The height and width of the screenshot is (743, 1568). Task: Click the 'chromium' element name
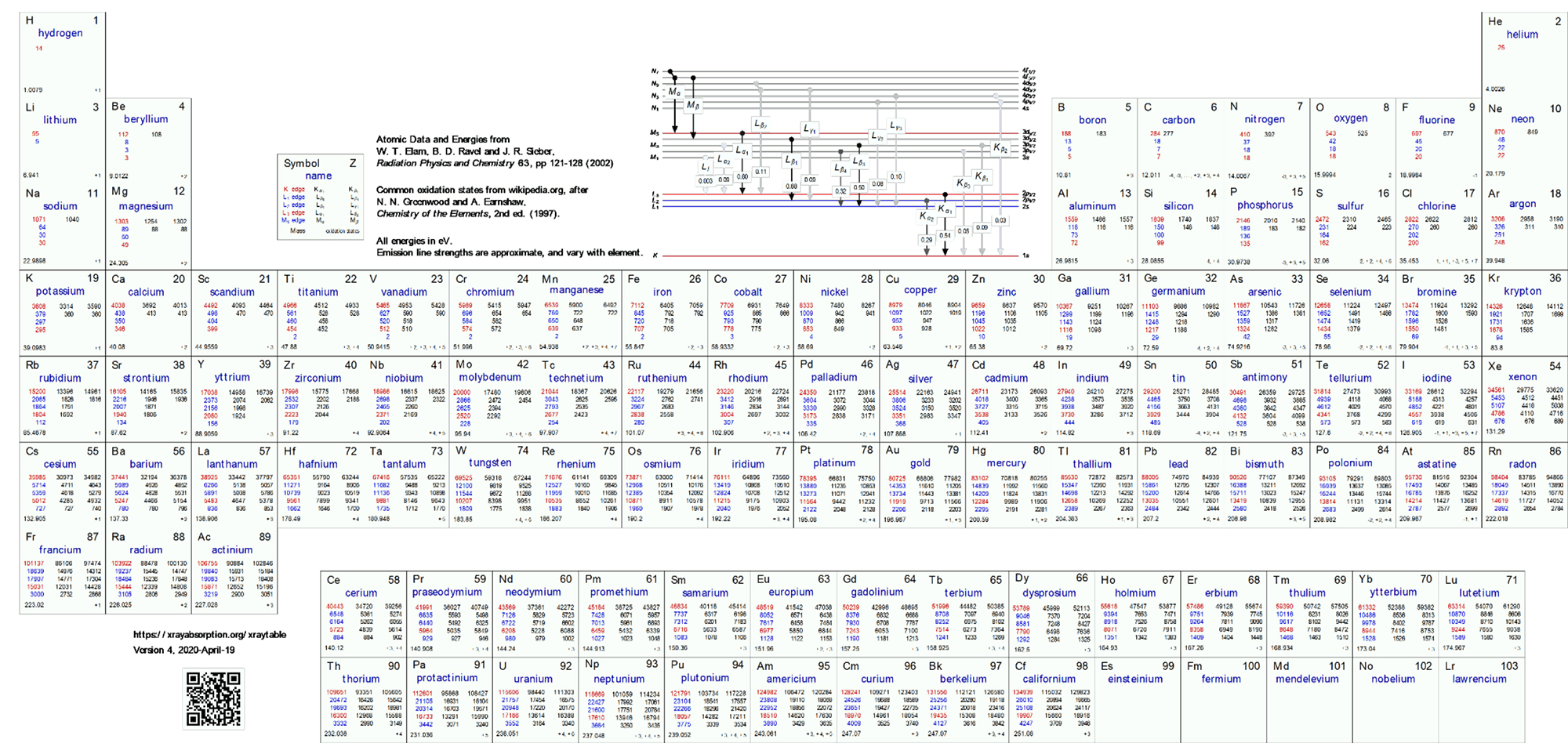click(490, 292)
